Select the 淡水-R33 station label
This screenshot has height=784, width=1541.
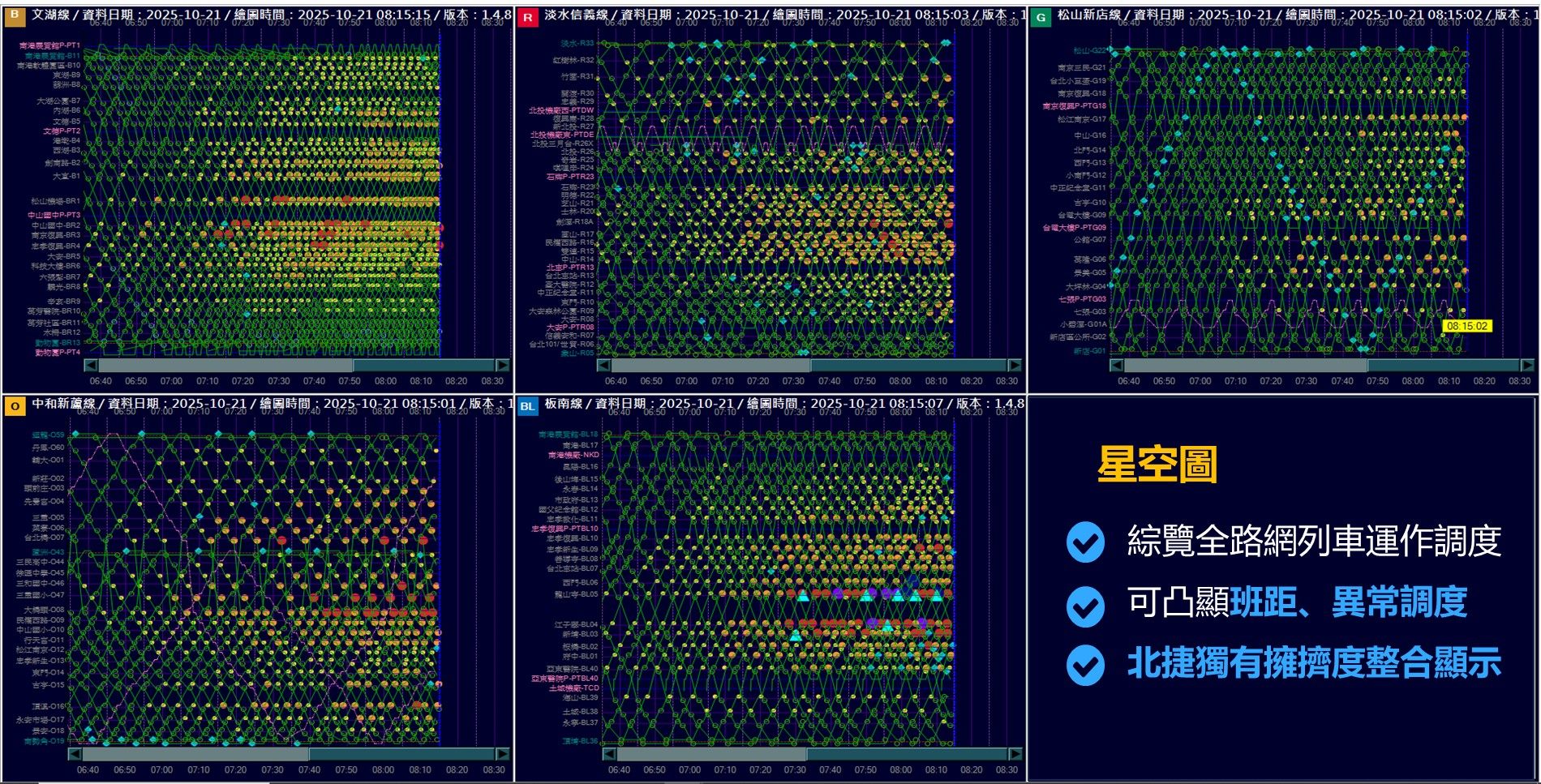click(577, 44)
